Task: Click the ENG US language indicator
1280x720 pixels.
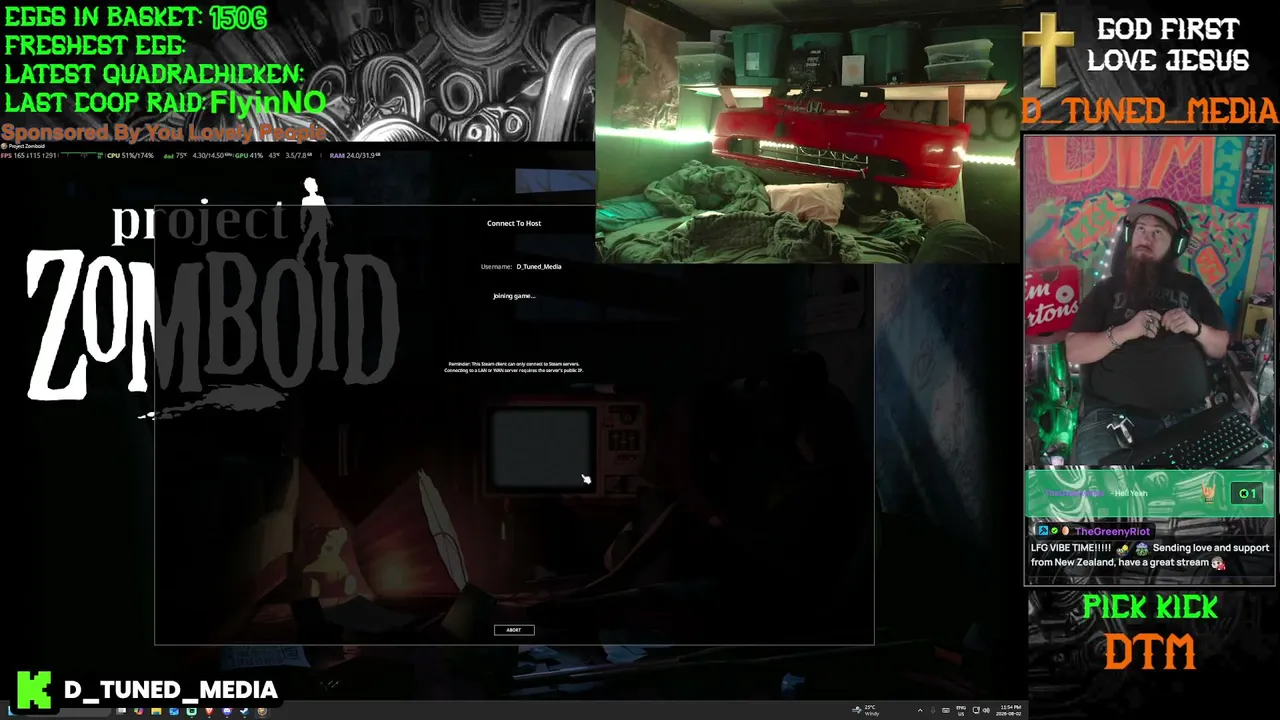Action: 961,711
